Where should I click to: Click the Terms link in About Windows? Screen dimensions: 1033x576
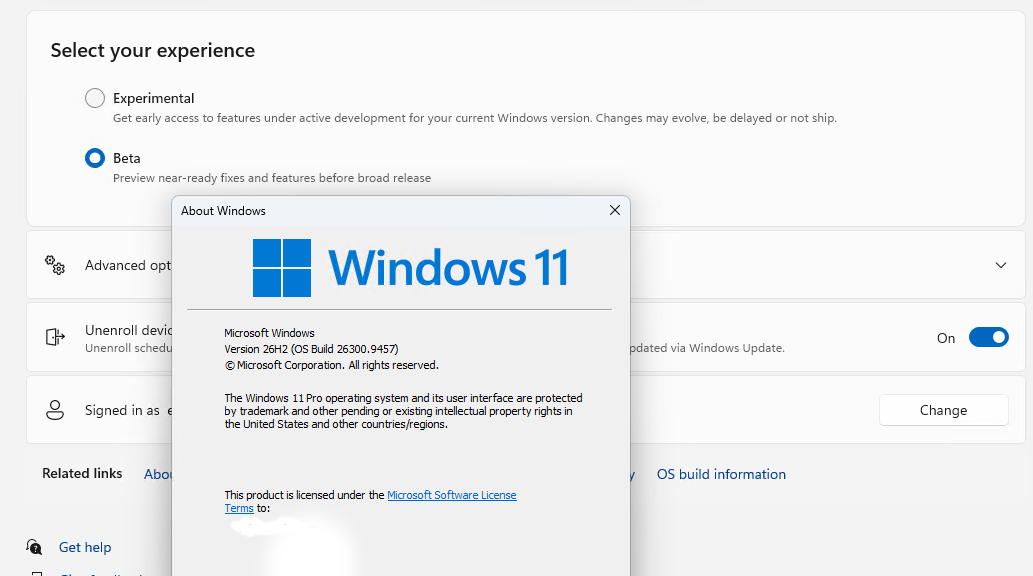click(x=238, y=508)
